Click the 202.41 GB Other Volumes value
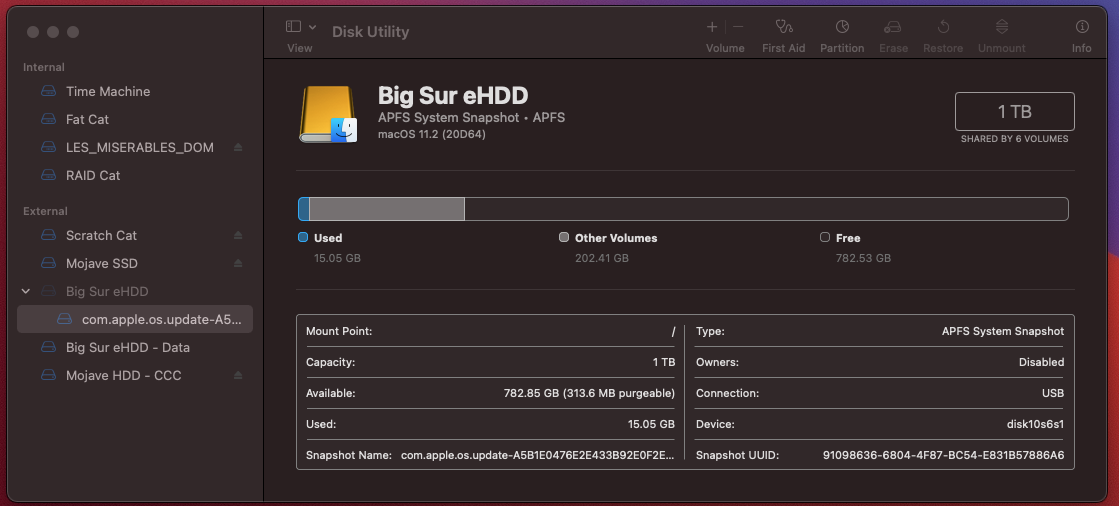 pyautogui.click(x=602, y=258)
